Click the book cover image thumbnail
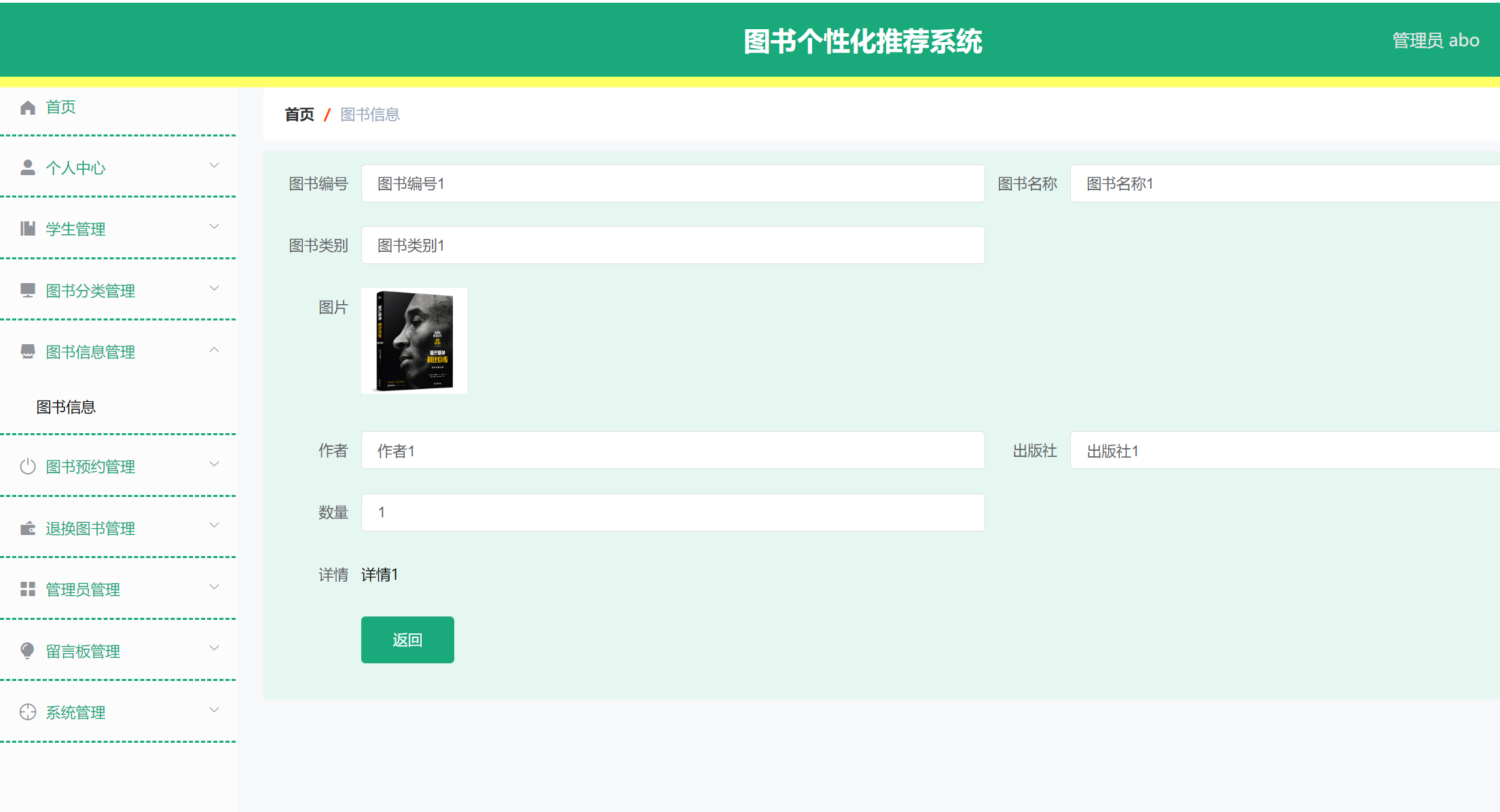 [x=414, y=340]
